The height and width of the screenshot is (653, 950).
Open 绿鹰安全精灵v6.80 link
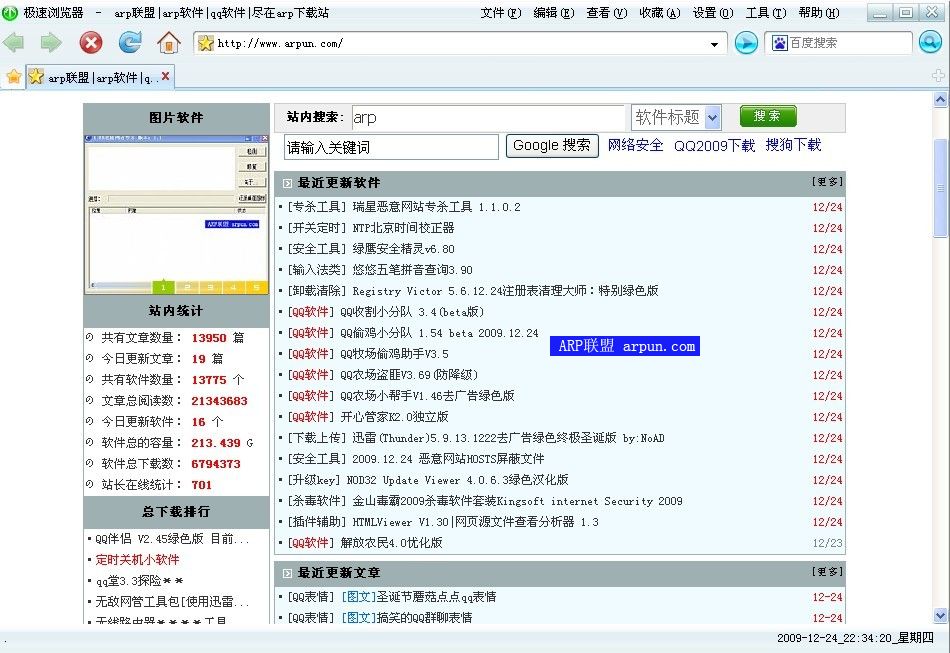click(x=404, y=249)
